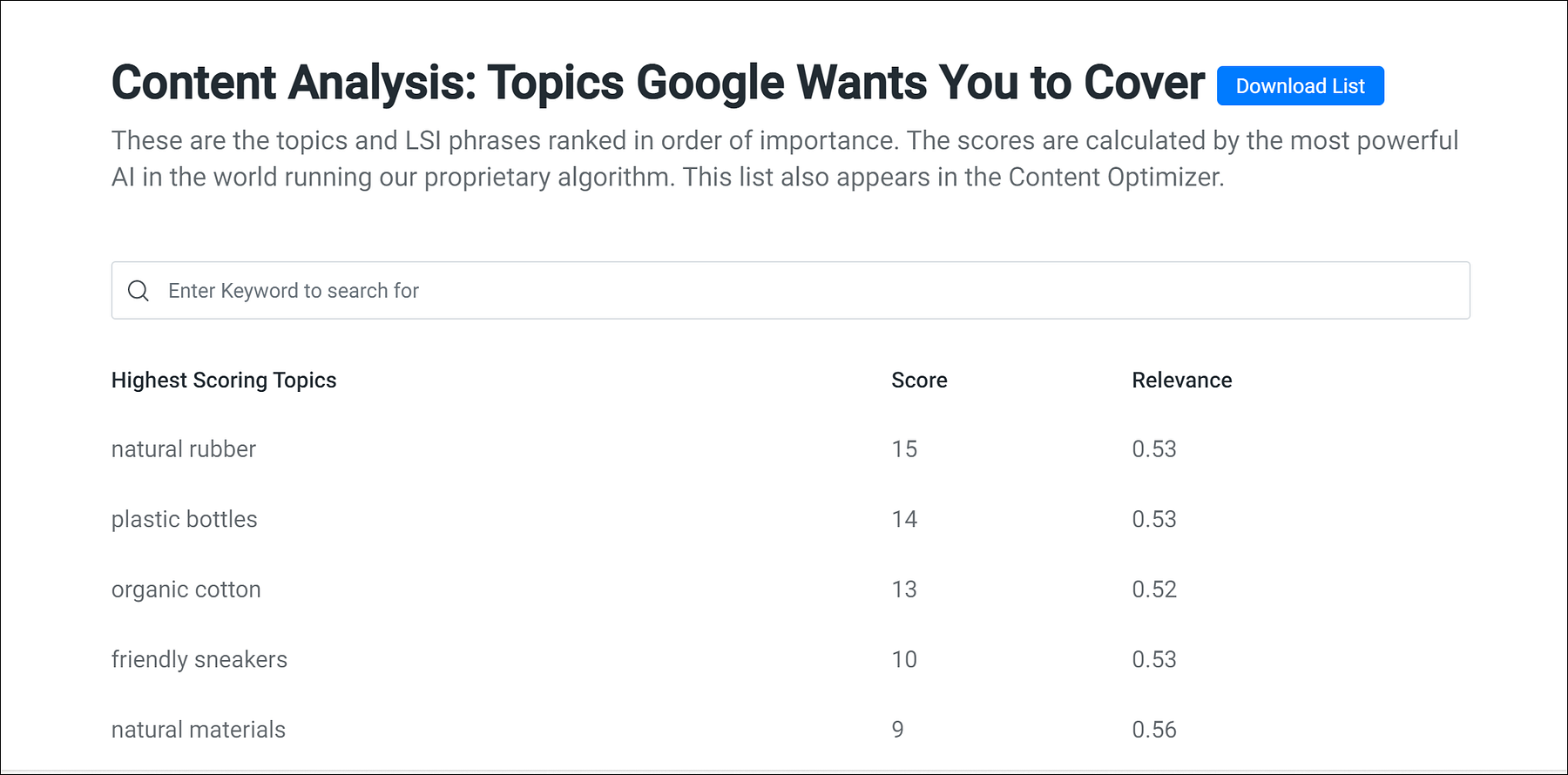Click the magnifier search icon
The height and width of the screenshot is (775, 1568).
[x=139, y=291]
